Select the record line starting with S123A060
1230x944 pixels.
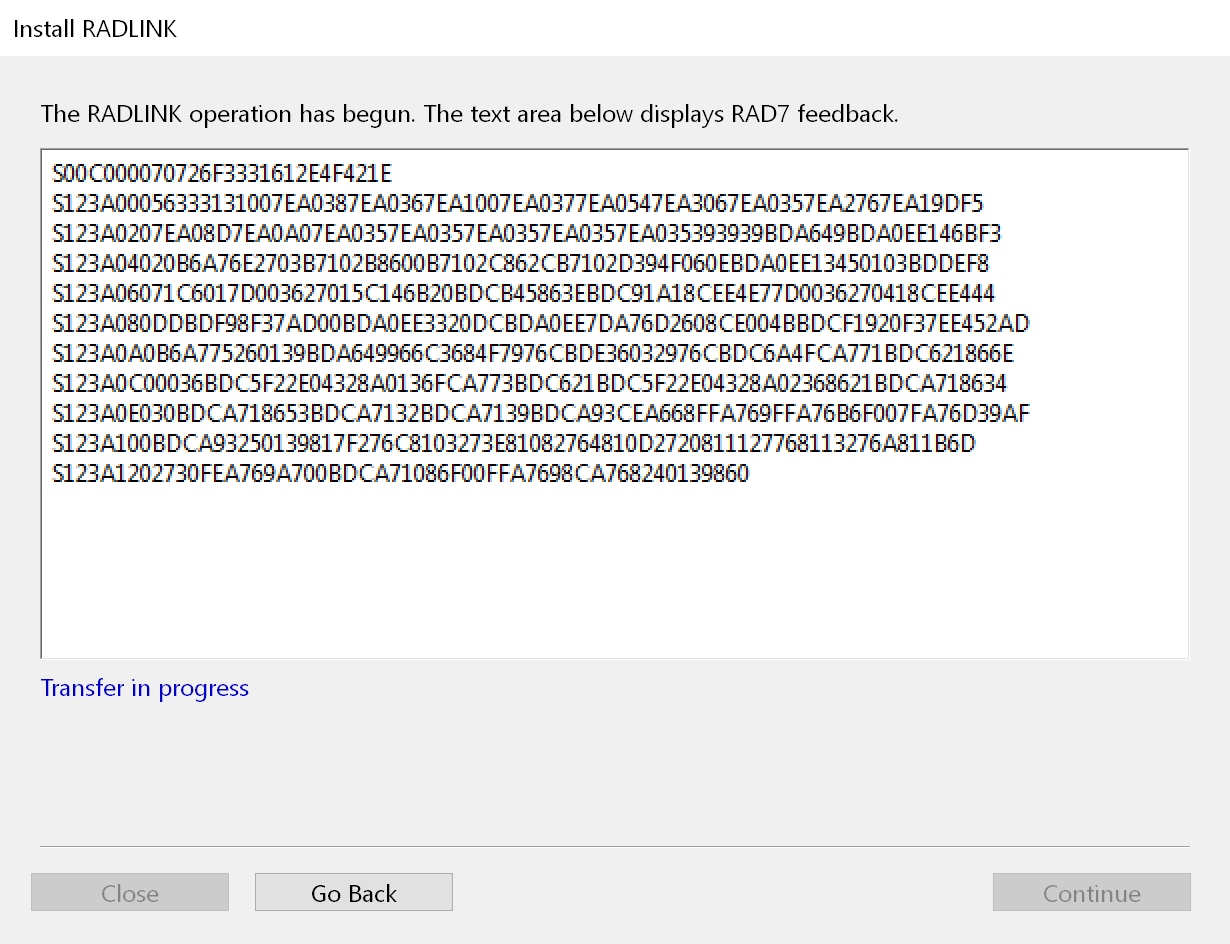(x=524, y=294)
